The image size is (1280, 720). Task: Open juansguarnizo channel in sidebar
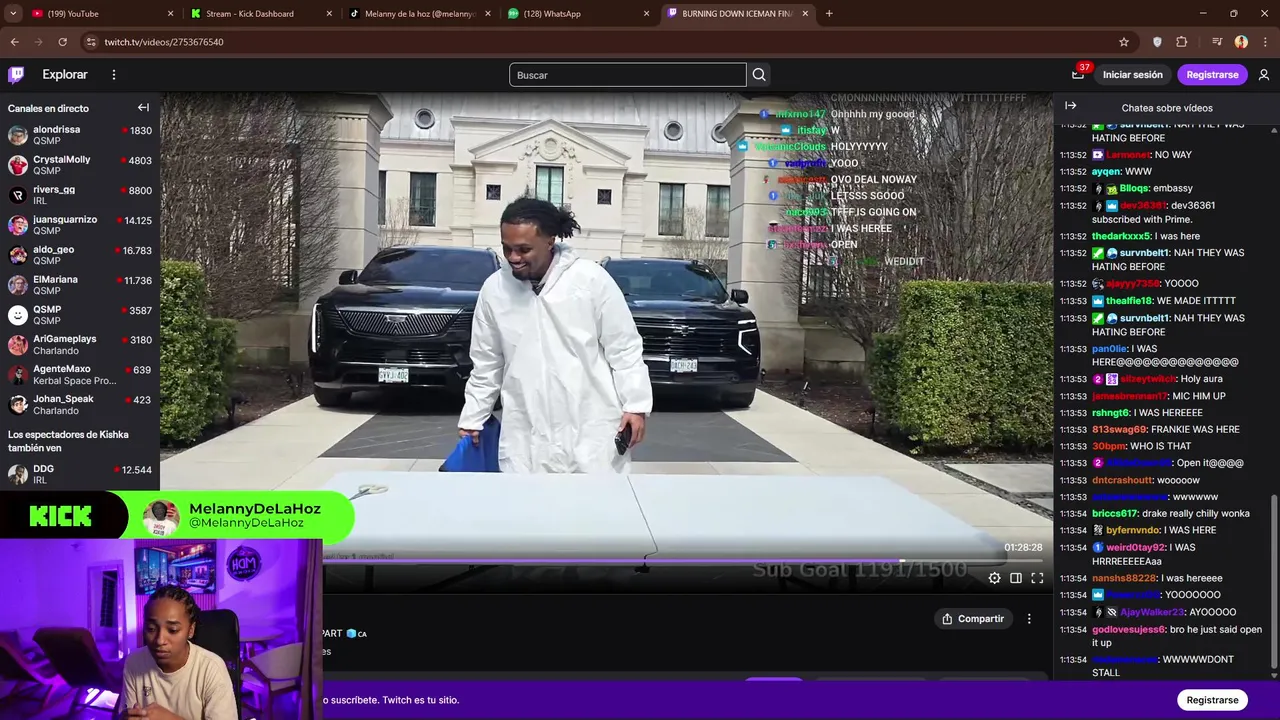coord(80,225)
